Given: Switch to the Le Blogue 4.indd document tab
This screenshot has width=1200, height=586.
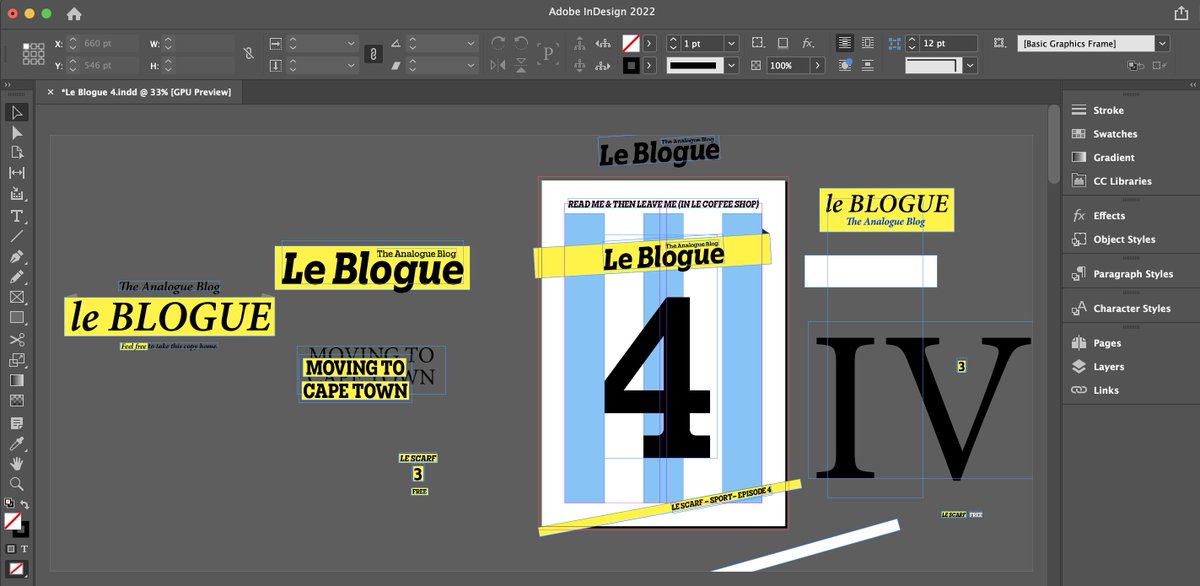Looking at the screenshot, I should coord(146,92).
